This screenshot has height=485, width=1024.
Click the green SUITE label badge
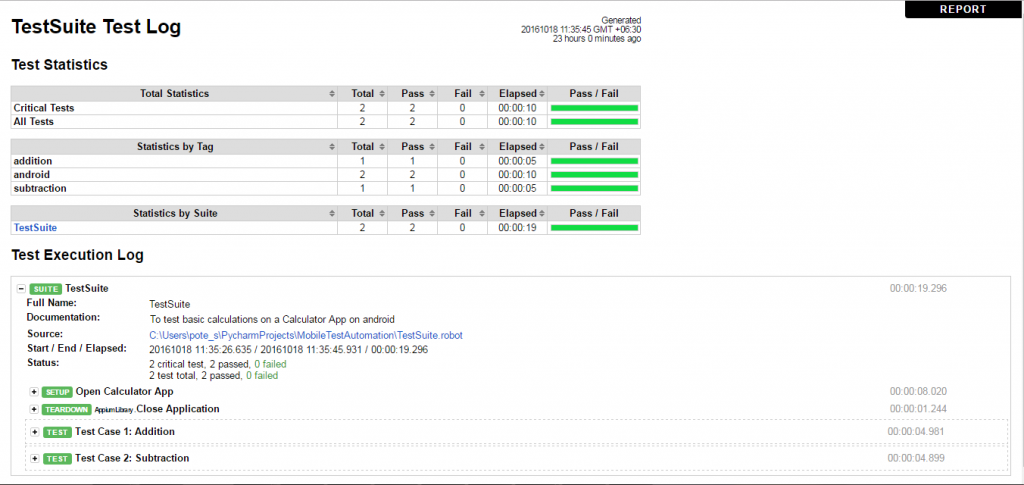click(x=45, y=289)
